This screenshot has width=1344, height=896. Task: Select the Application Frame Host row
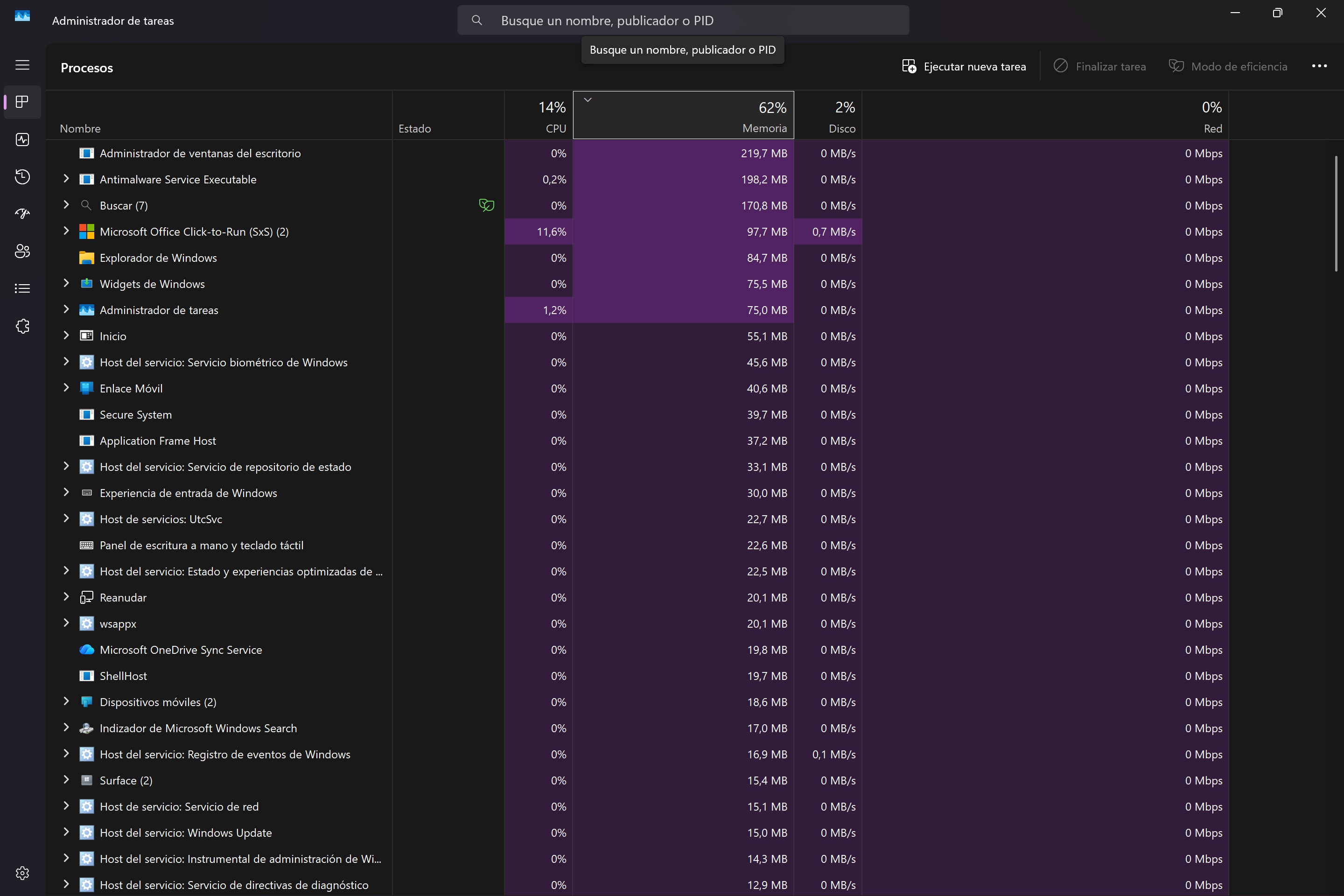point(638,441)
